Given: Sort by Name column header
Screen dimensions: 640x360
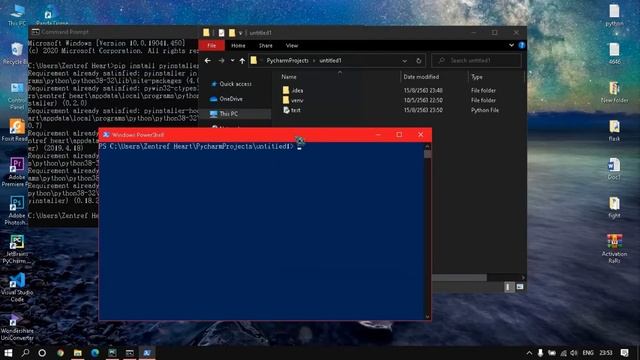Looking at the screenshot, I should (x=289, y=77).
